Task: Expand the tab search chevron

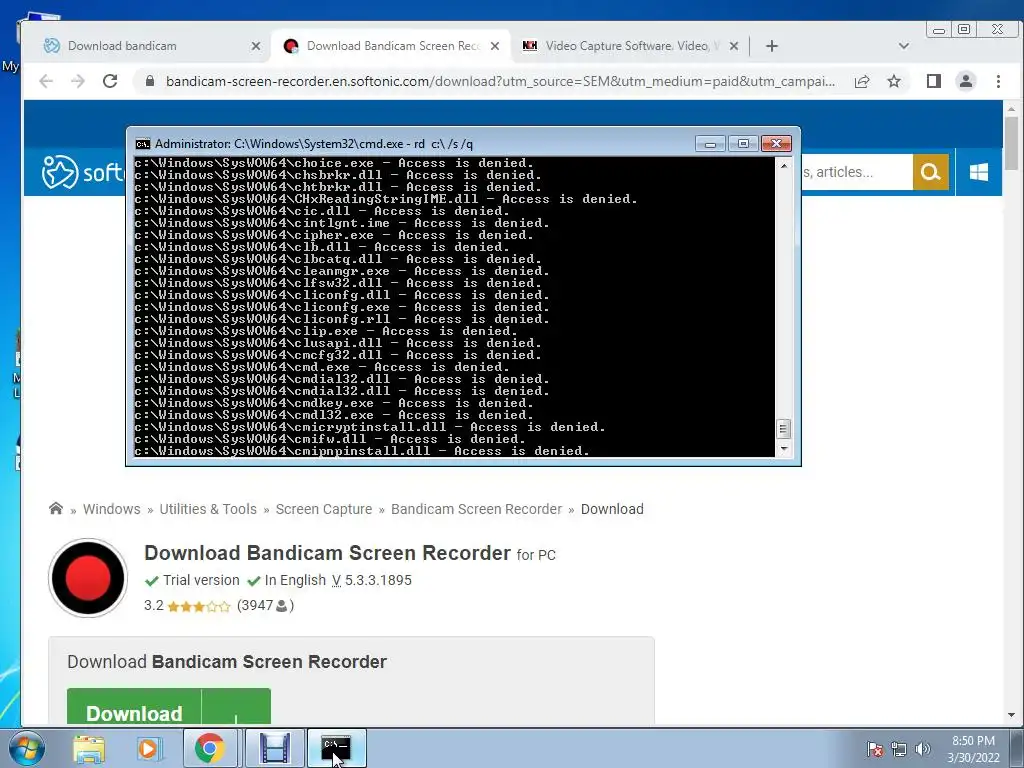Action: pos(904,46)
